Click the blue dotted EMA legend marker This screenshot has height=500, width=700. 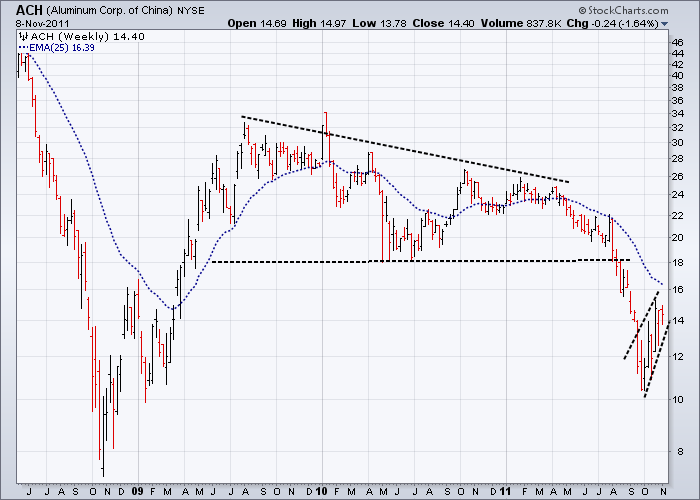24,48
